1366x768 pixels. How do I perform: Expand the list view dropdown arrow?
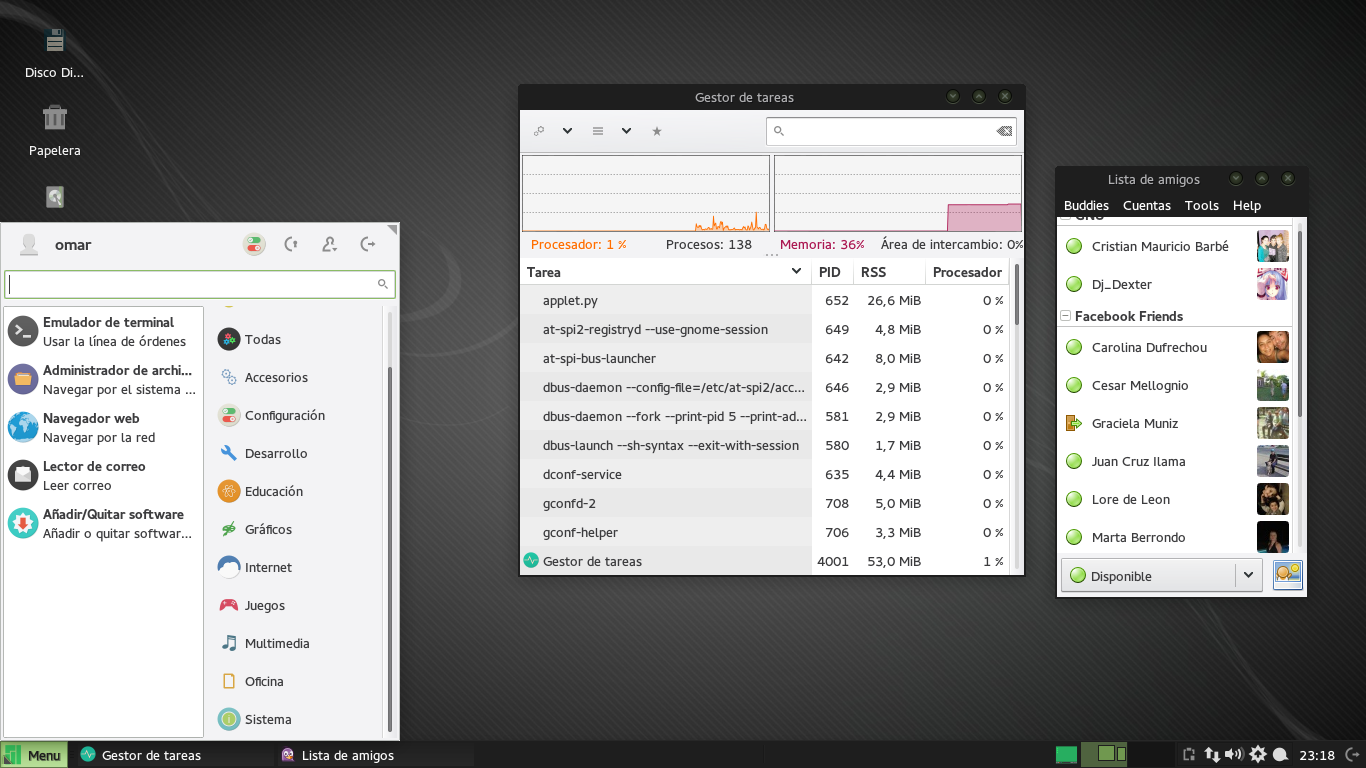[626, 131]
